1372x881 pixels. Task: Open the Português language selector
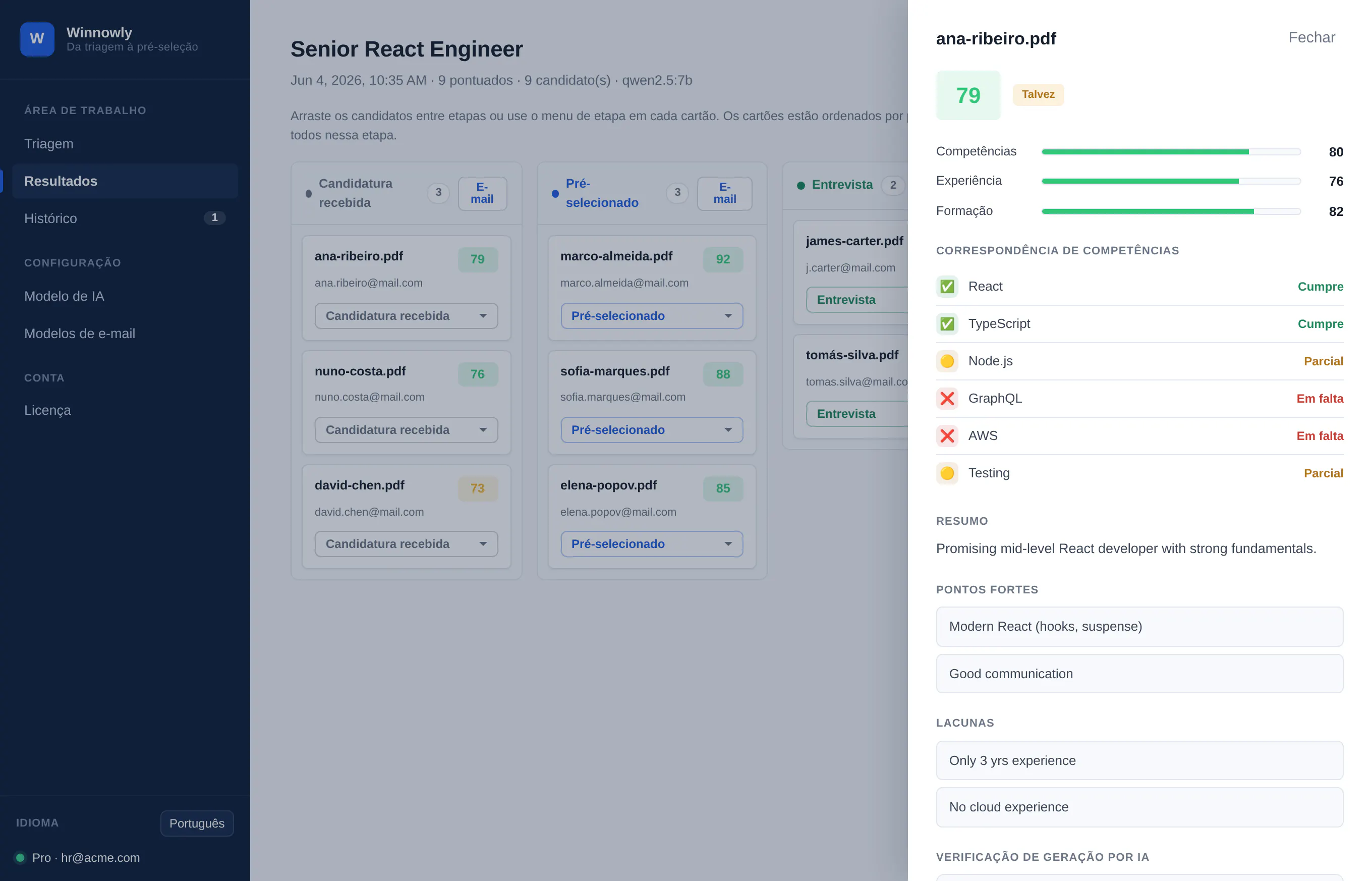pyautogui.click(x=197, y=823)
